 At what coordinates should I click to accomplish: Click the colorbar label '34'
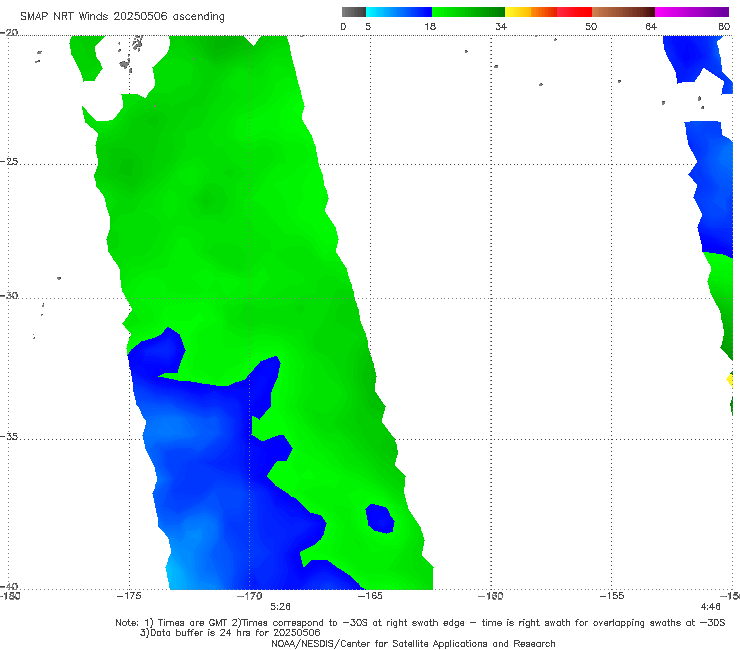tap(501, 26)
